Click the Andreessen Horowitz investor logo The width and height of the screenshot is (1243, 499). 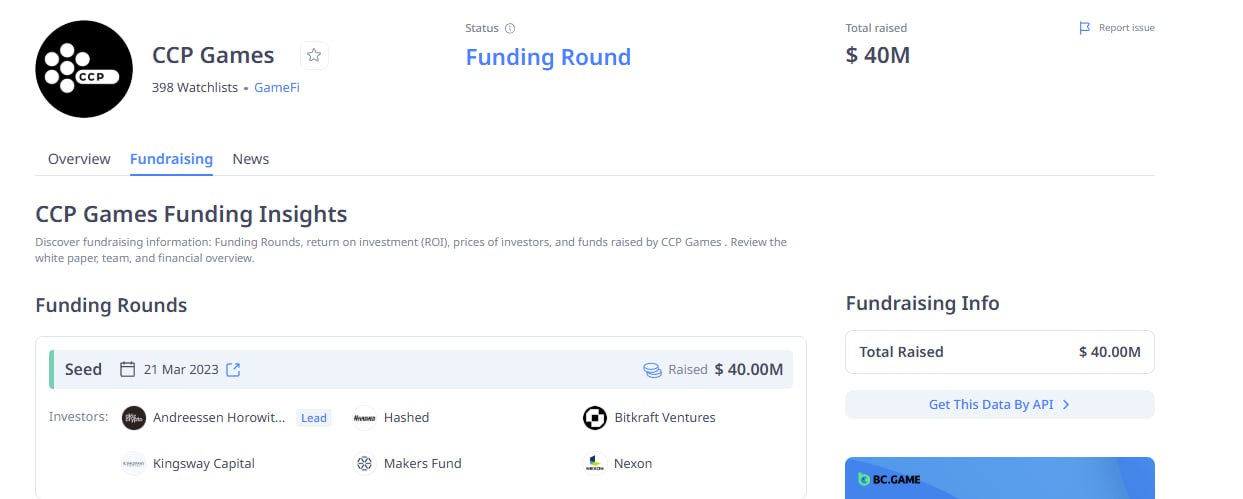(134, 418)
